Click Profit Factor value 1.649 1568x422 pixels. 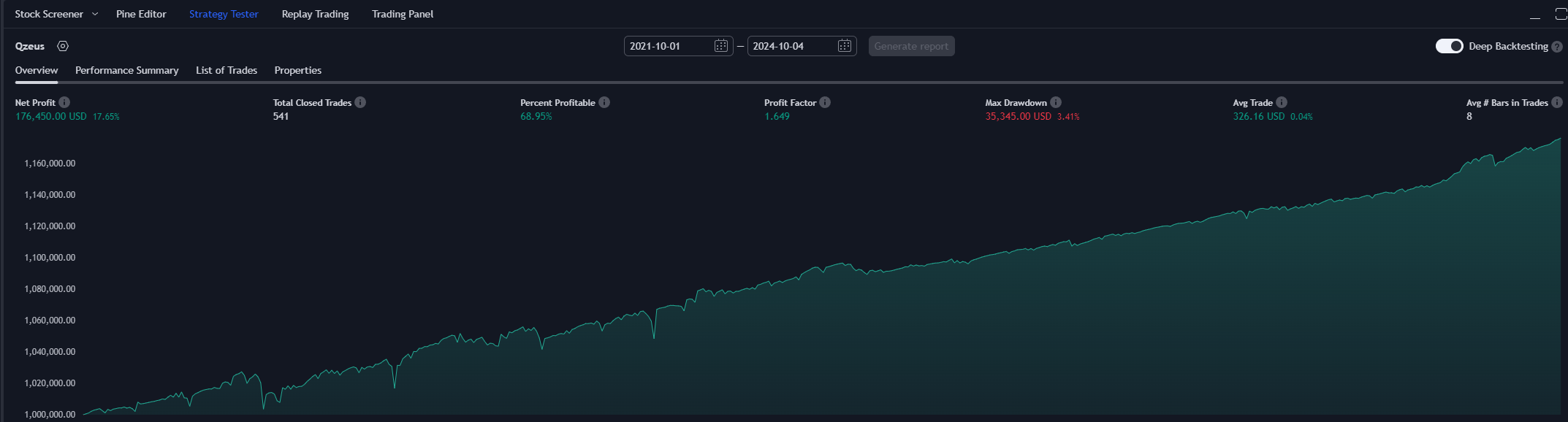tap(777, 116)
